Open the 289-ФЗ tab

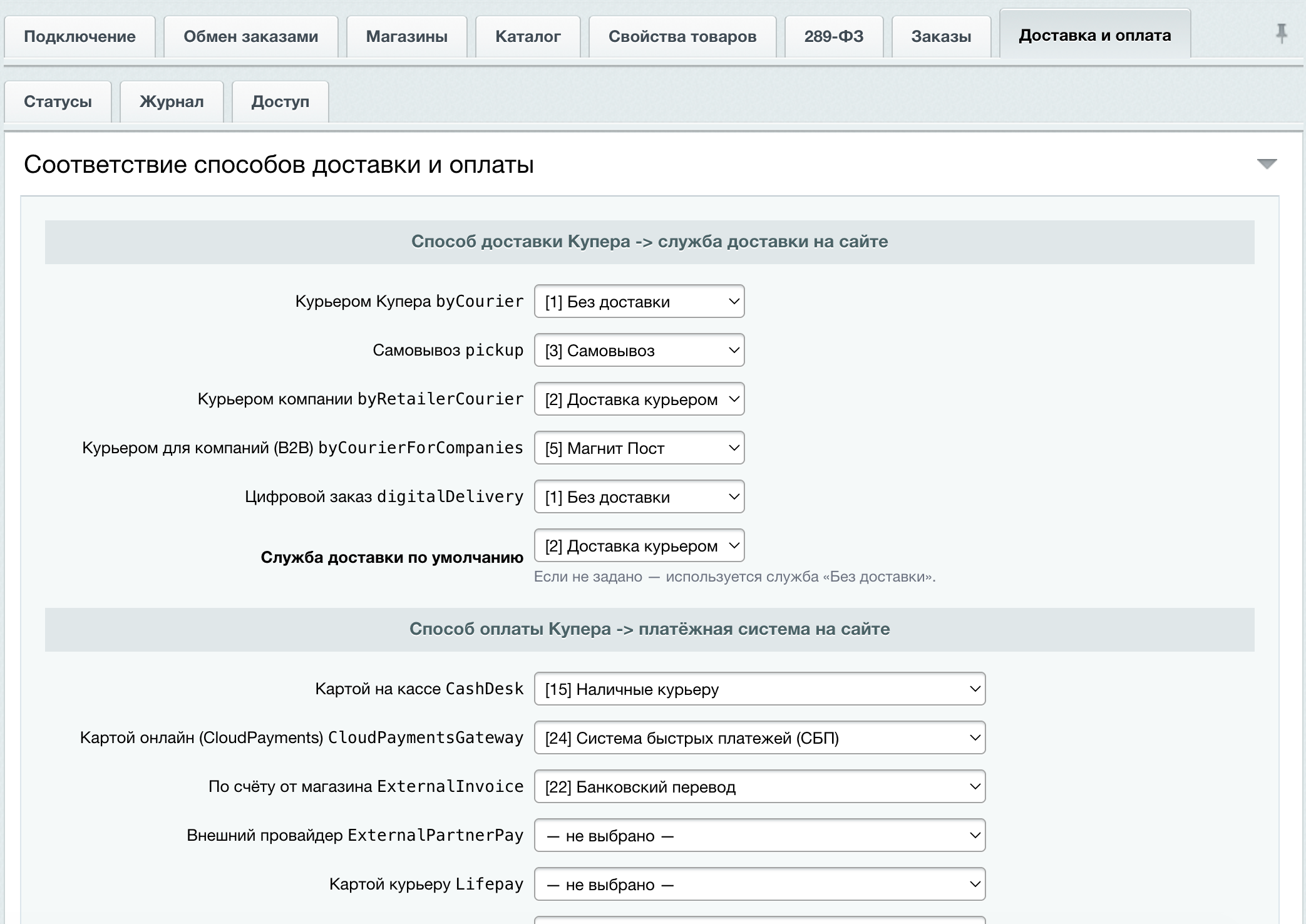[834, 36]
